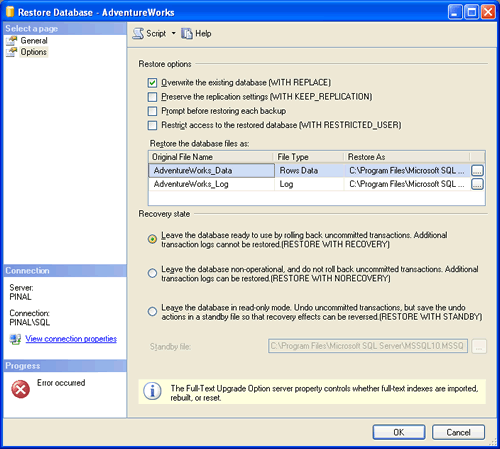Click the Log file type cell
Viewport: 500px width, 449px height.
(309, 184)
